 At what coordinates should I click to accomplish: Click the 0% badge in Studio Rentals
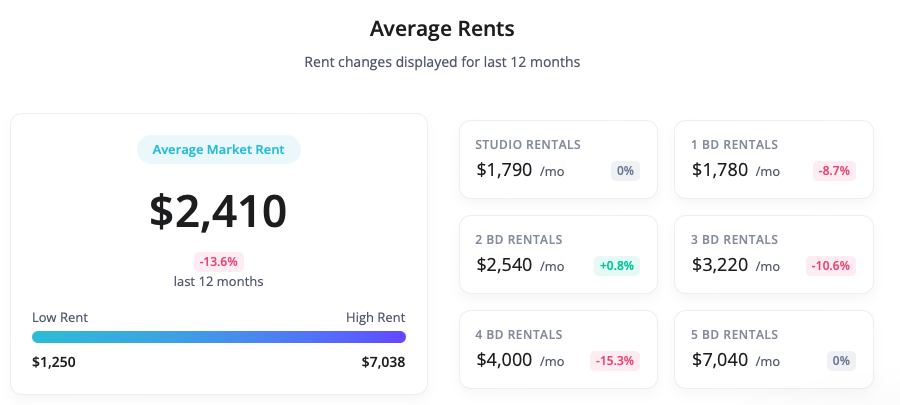click(x=625, y=171)
